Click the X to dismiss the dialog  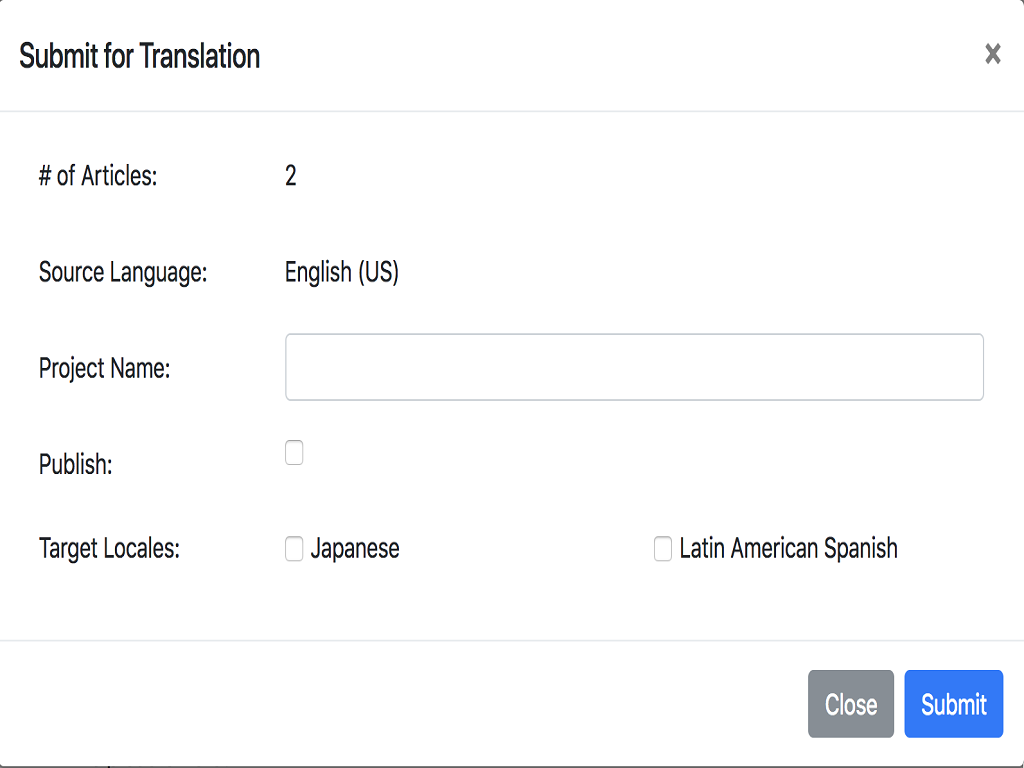click(992, 54)
